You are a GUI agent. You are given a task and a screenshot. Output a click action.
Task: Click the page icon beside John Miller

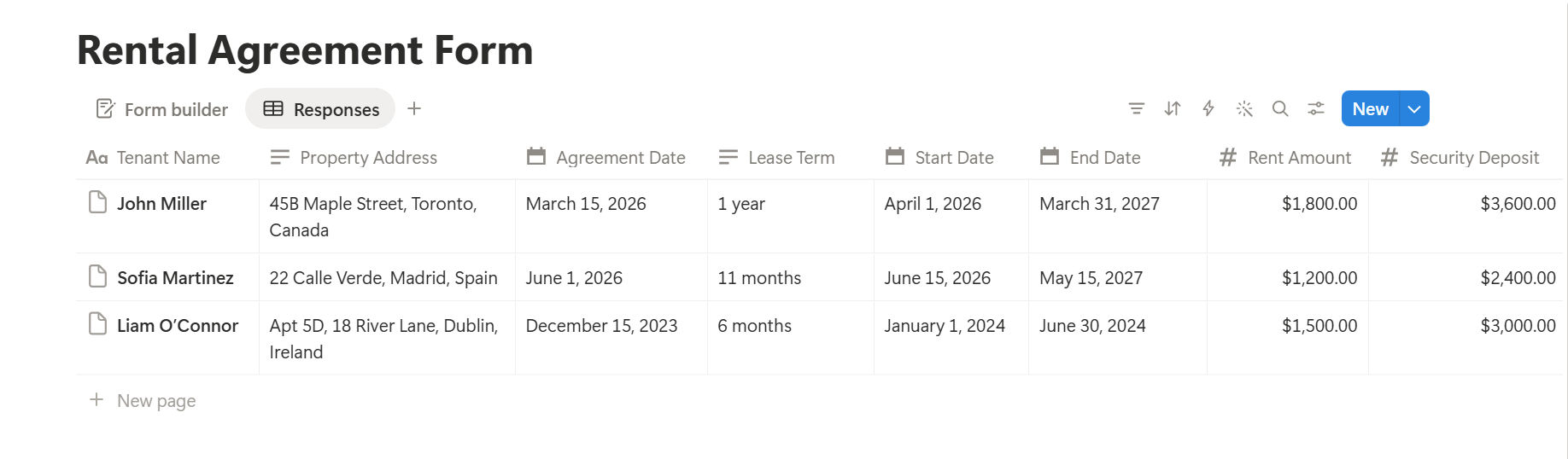pyautogui.click(x=98, y=203)
